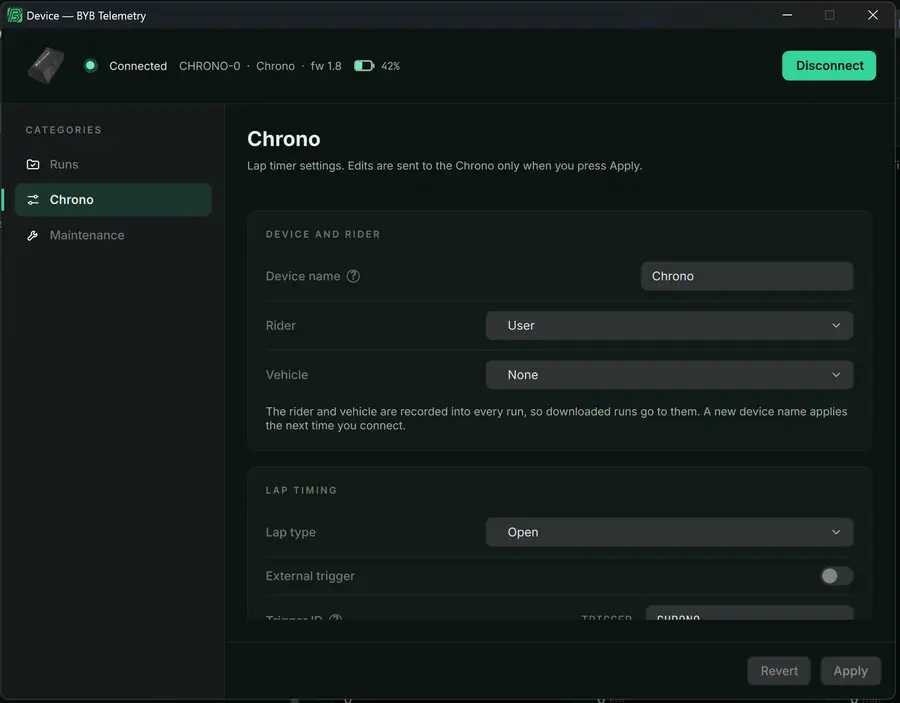Click the CATEGORIES sidebar heading
This screenshot has width=900, height=703.
pos(64,130)
